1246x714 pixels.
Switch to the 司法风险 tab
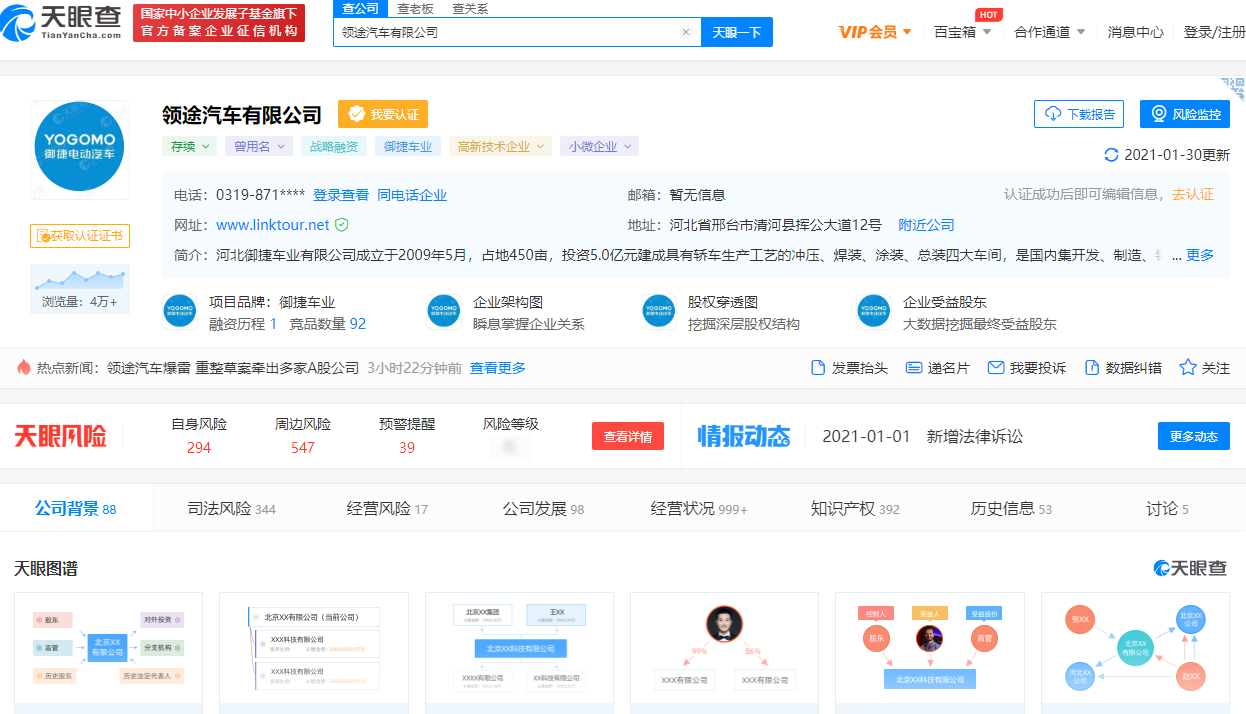[231, 509]
